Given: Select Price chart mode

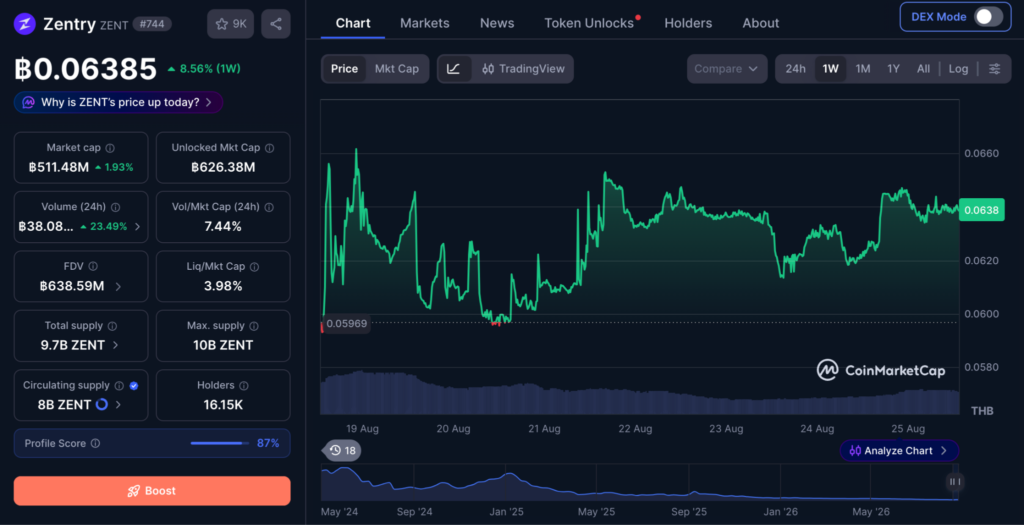Looking at the screenshot, I should 344,69.
